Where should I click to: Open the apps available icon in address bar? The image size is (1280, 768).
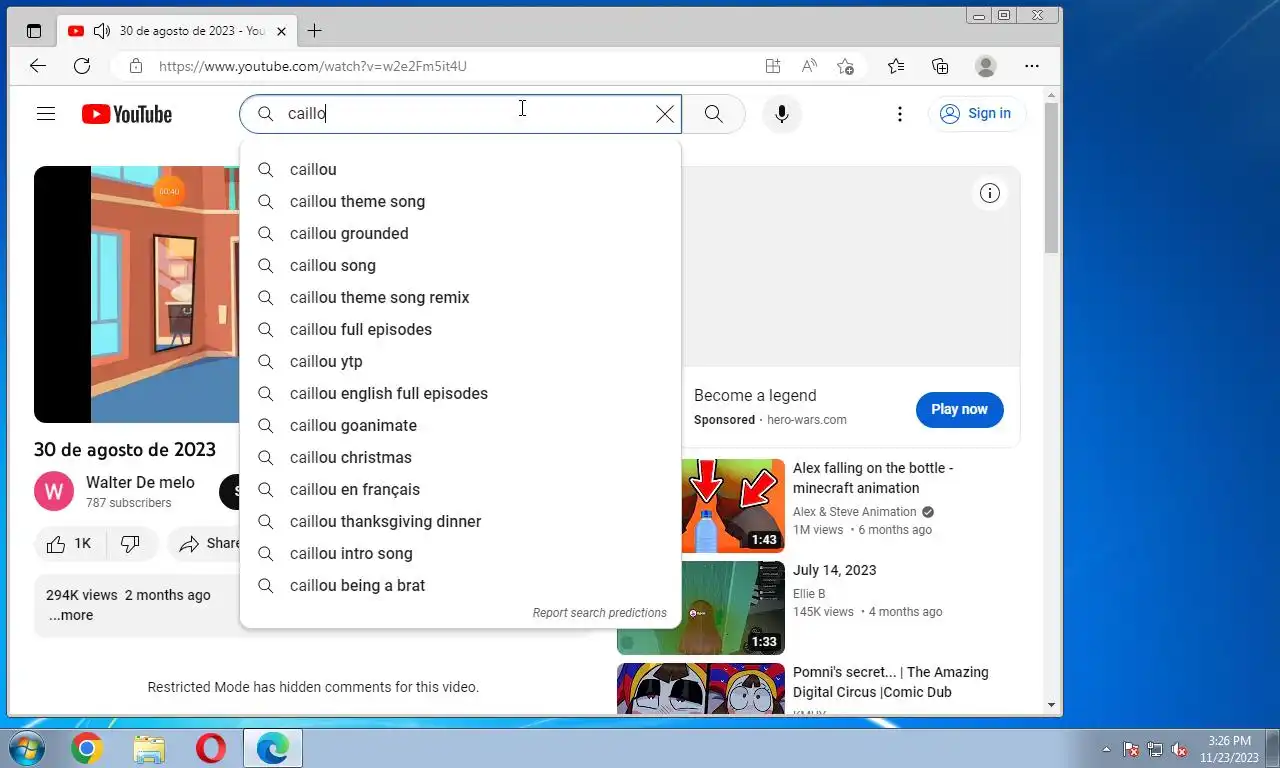pyautogui.click(x=772, y=66)
